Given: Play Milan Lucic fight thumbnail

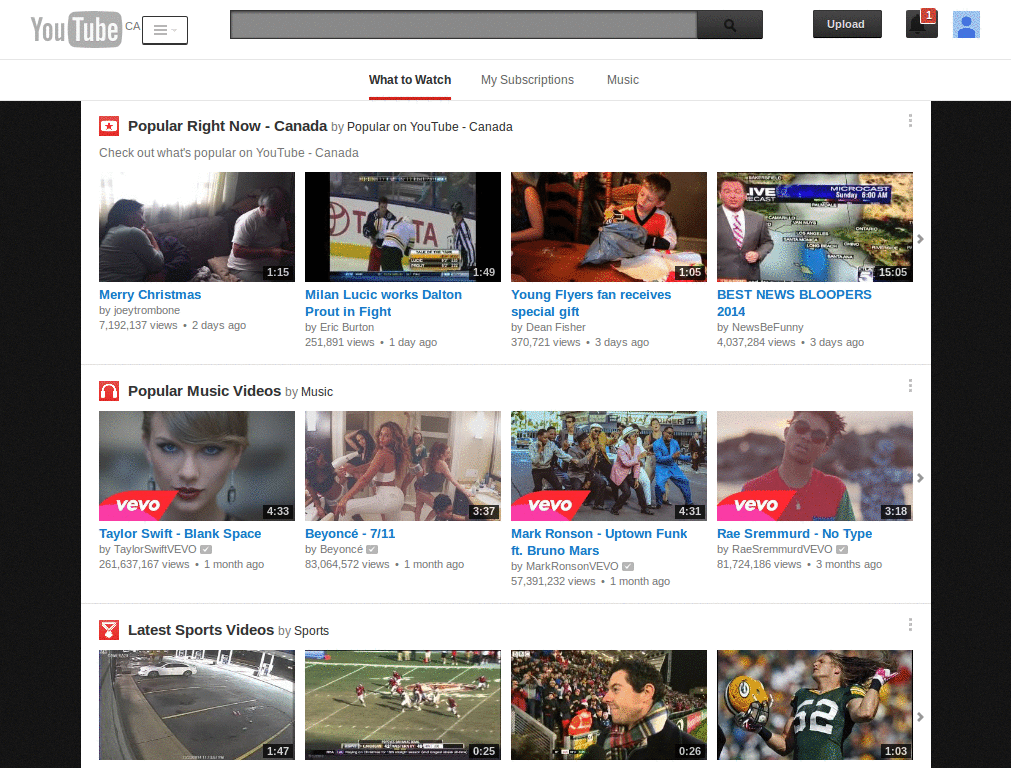Looking at the screenshot, I should pos(403,227).
